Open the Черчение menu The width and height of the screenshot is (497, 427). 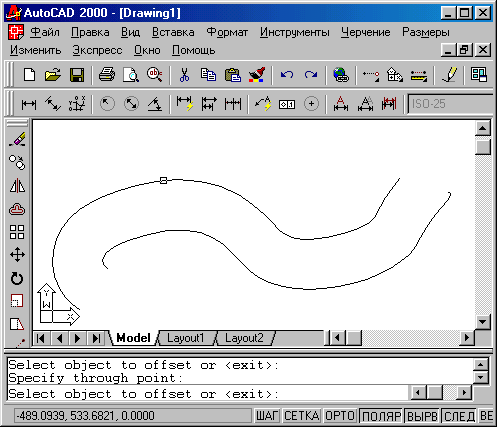click(365, 32)
